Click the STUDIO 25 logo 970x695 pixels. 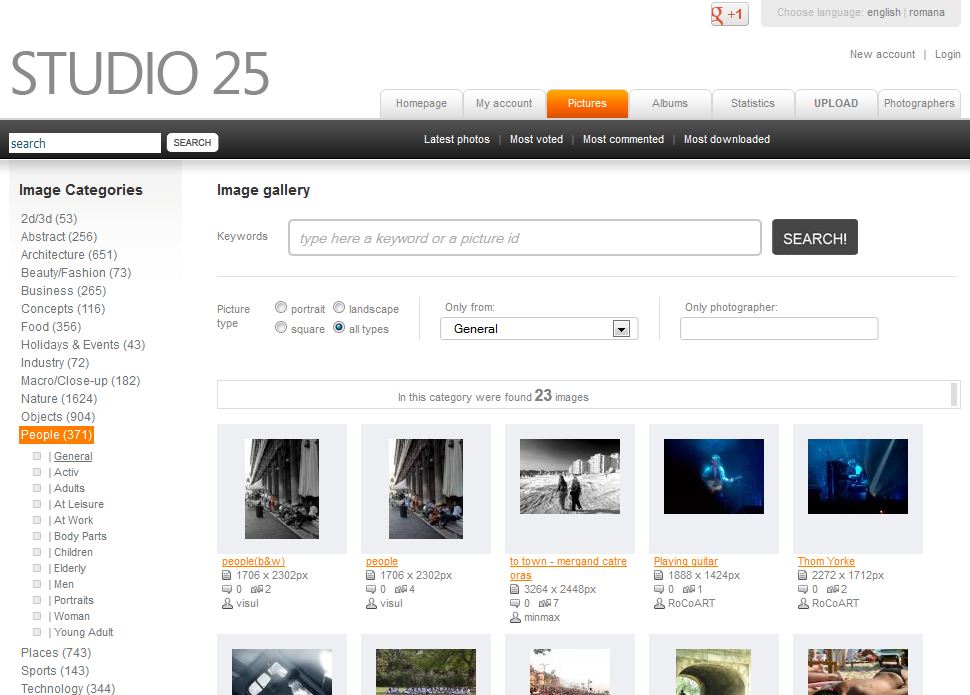pos(140,73)
